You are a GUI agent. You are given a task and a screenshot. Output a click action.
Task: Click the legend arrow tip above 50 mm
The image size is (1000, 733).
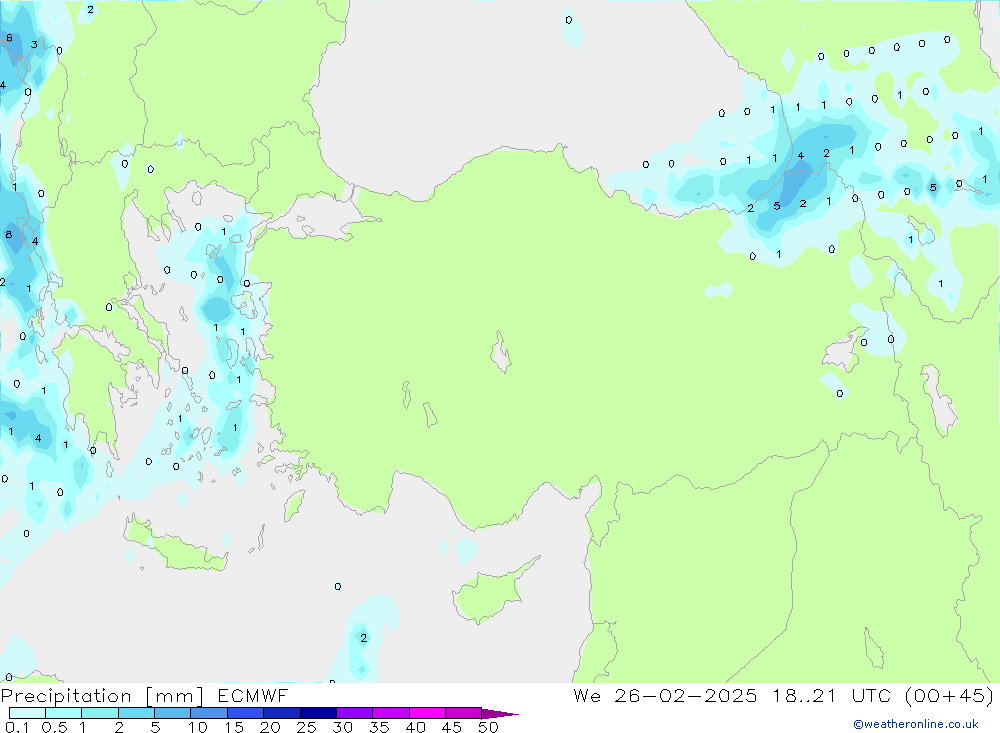tap(500, 714)
